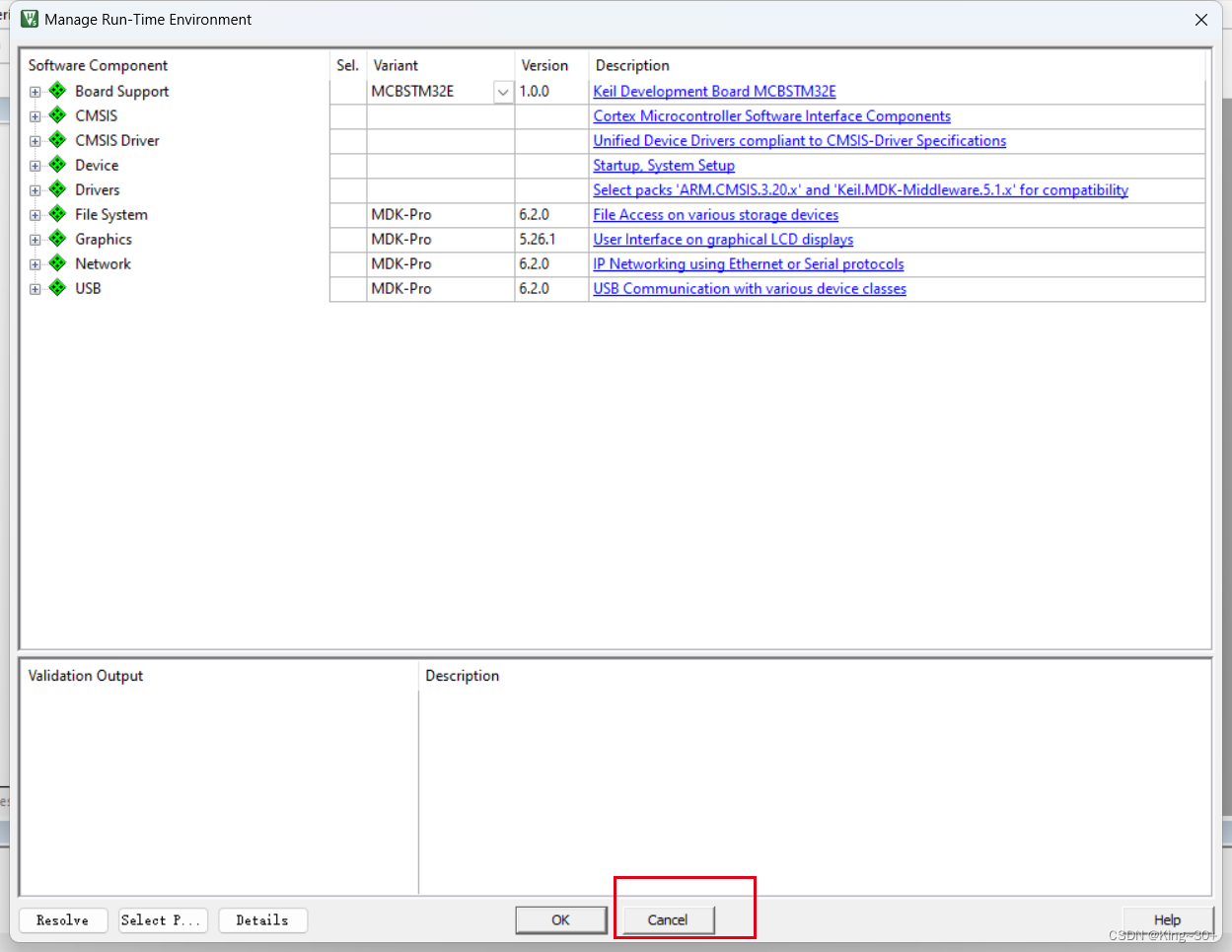Click the Board Support green diamond icon
The height and width of the screenshot is (952, 1232).
click(57, 91)
